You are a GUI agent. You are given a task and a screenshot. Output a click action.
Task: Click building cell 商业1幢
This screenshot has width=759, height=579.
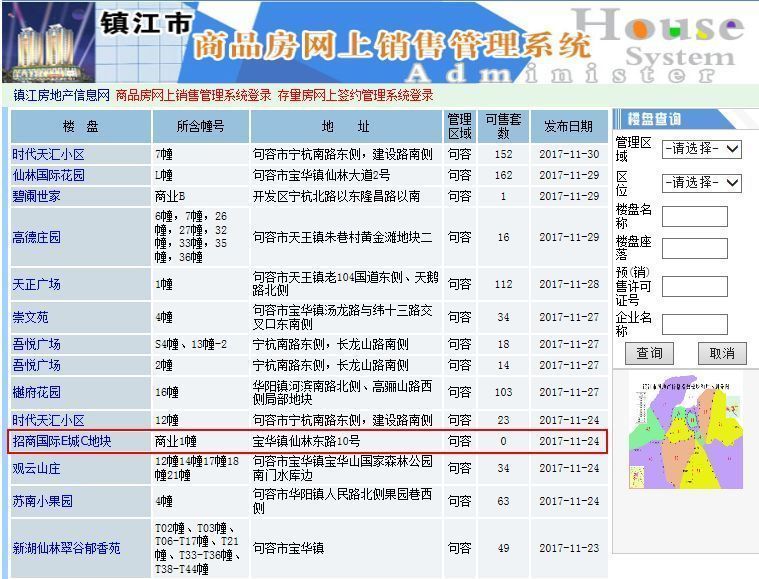[176, 441]
